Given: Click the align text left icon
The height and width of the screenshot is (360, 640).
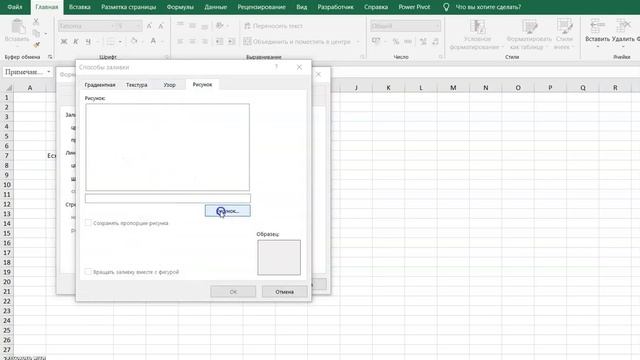Looking at the screenshot, I should point(180,41).
